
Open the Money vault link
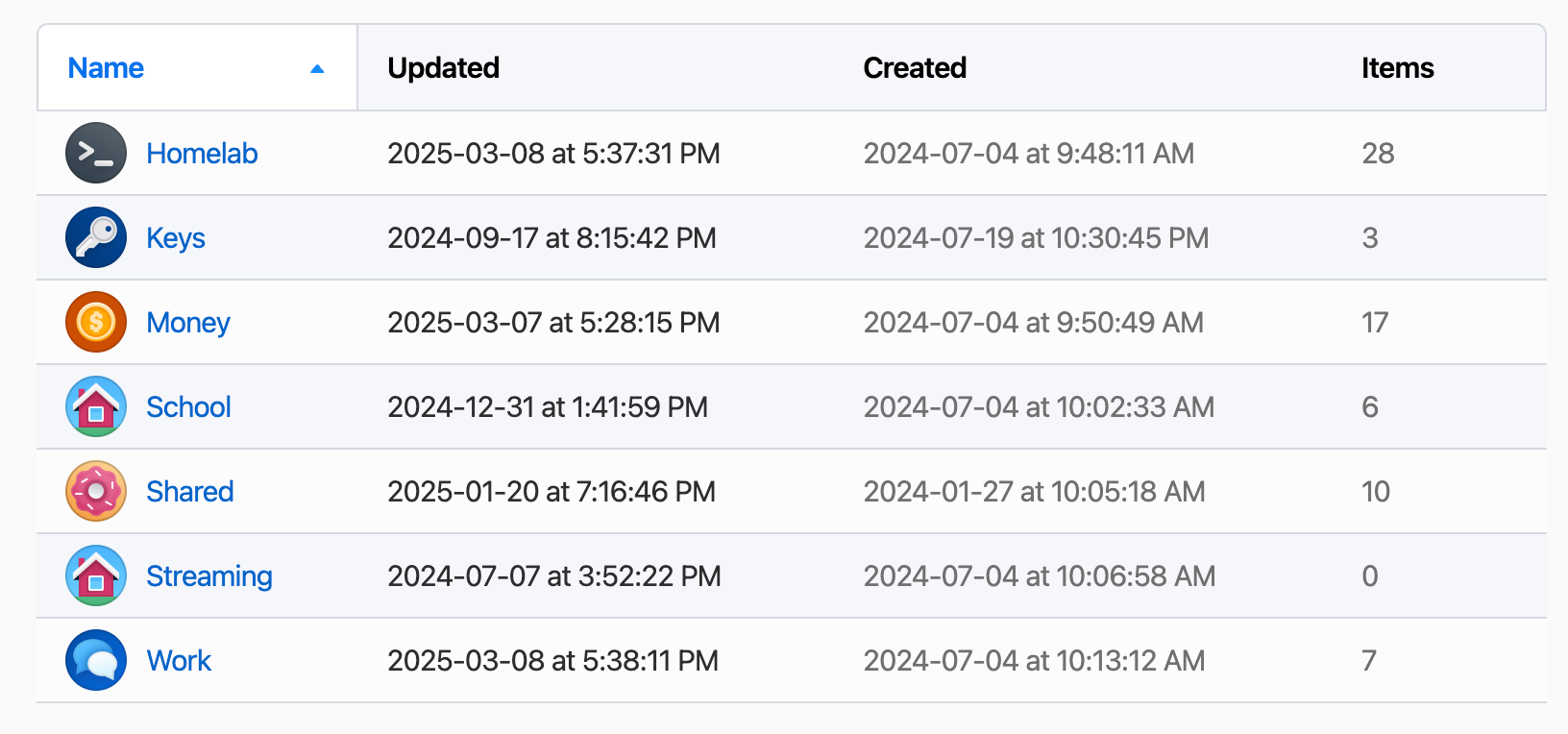coord(188,323)
